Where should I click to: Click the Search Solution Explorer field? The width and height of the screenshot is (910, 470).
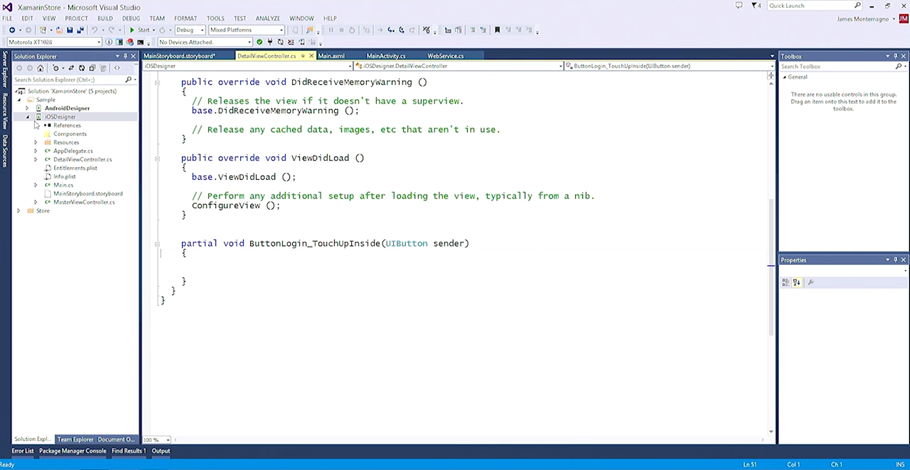[x=70, y=79]
